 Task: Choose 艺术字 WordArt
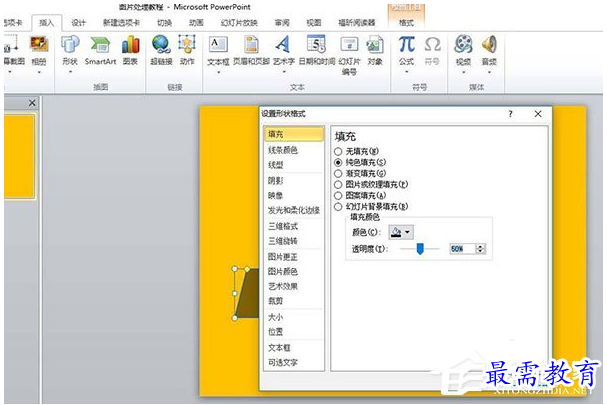[x=284, y=50]
